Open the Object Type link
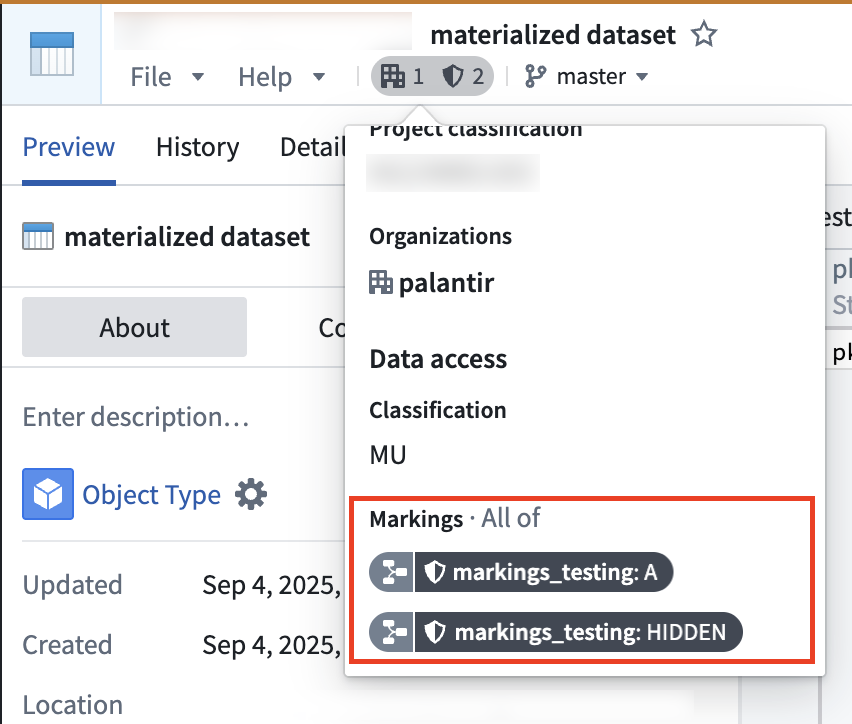The width and height of the screenshot is (852, 724). click(x=152, y=495)
